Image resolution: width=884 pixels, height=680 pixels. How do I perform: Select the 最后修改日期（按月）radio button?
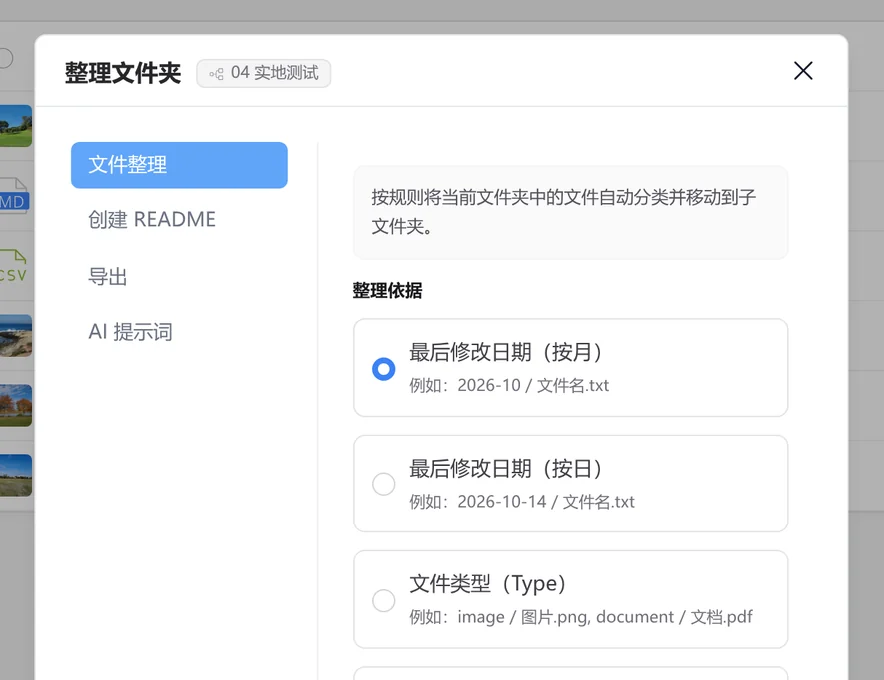click(x=383, y=369)
